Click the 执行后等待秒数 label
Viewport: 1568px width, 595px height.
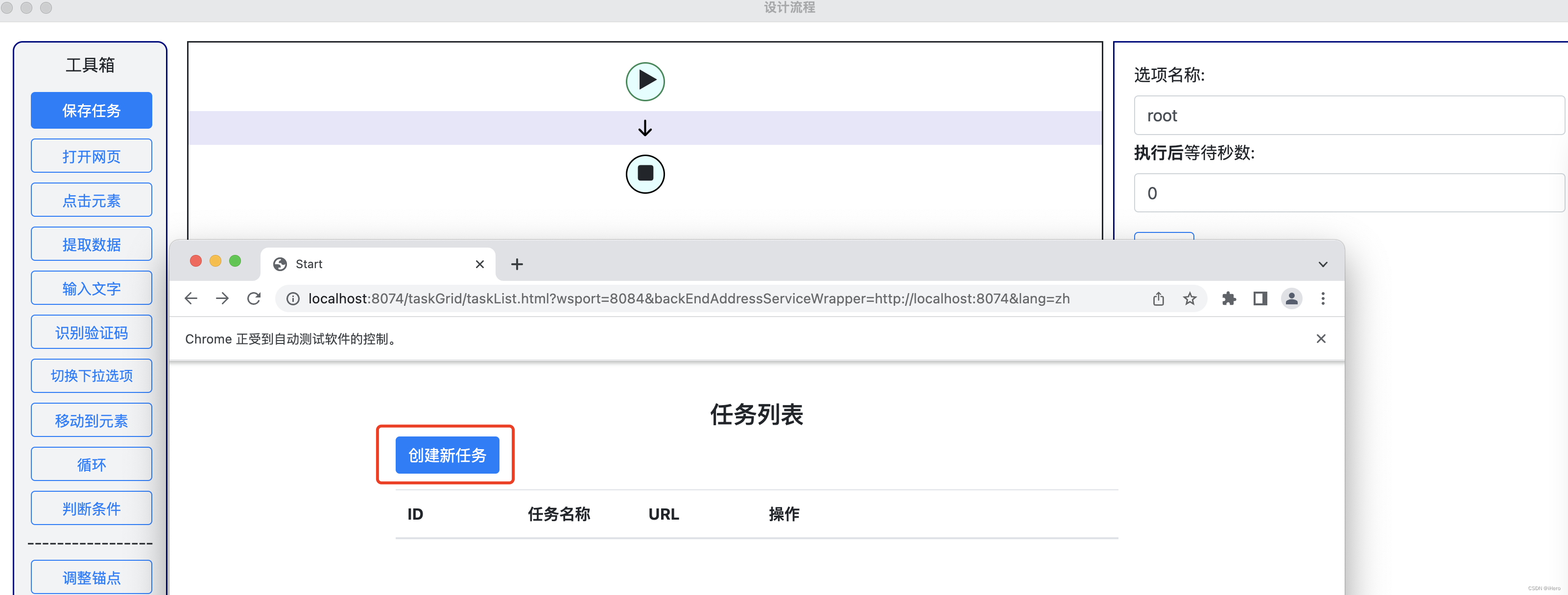tap(1194, 153)
